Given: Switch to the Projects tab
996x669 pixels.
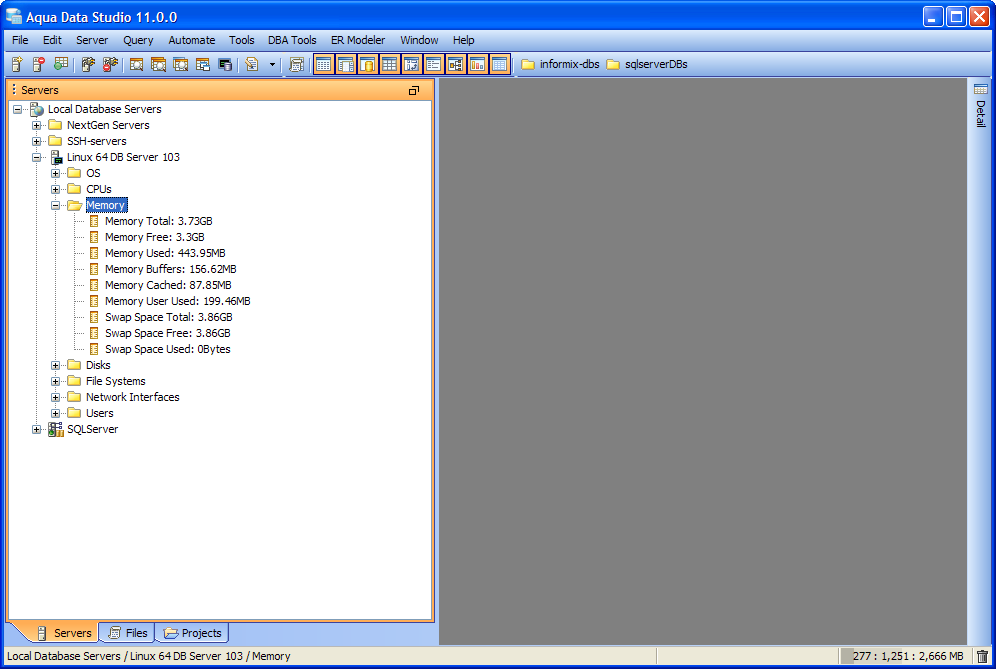Looking at the screenshot, I should click(x=193, y=633).
